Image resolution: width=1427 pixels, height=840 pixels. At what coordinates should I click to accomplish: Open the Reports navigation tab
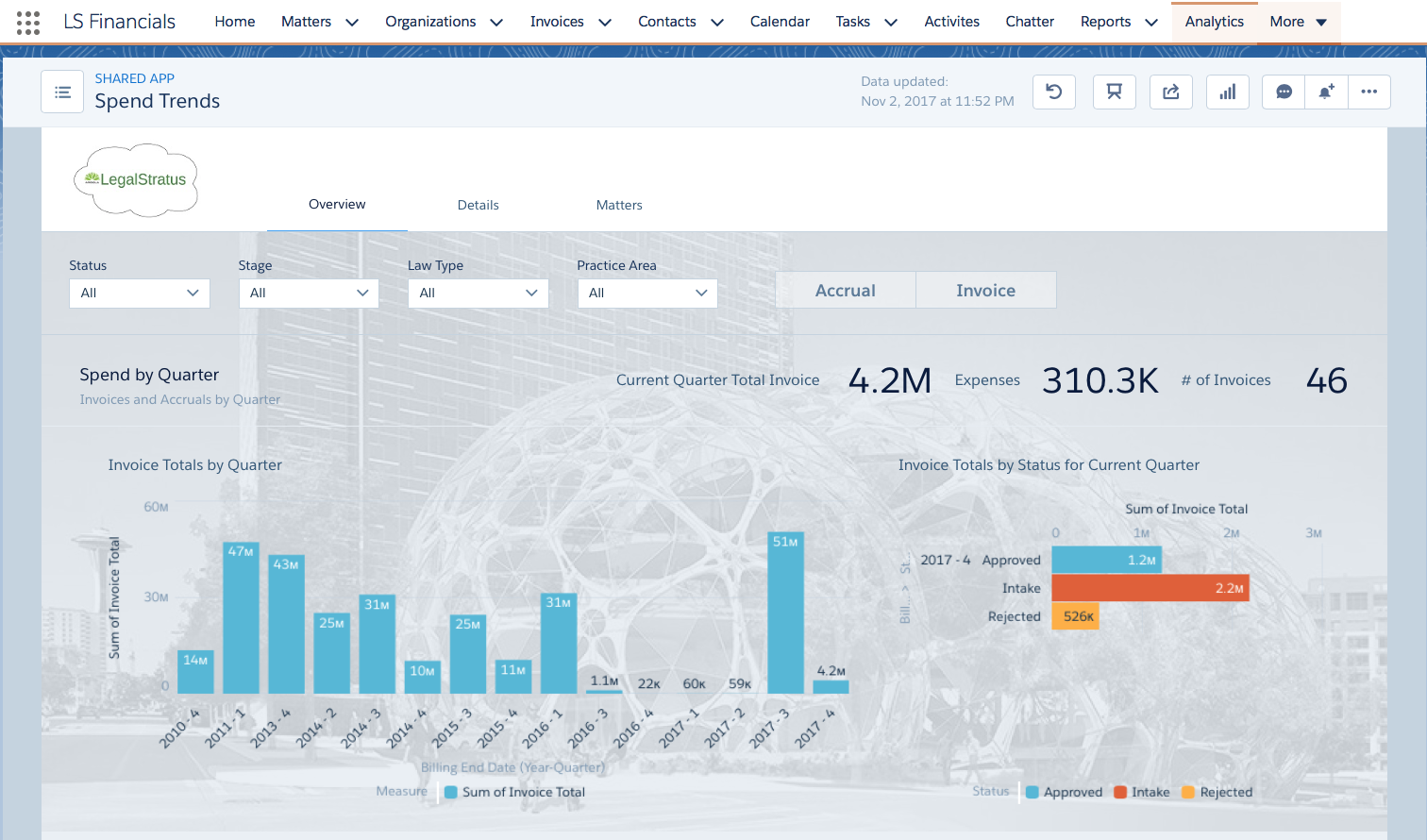point(1105,22)
